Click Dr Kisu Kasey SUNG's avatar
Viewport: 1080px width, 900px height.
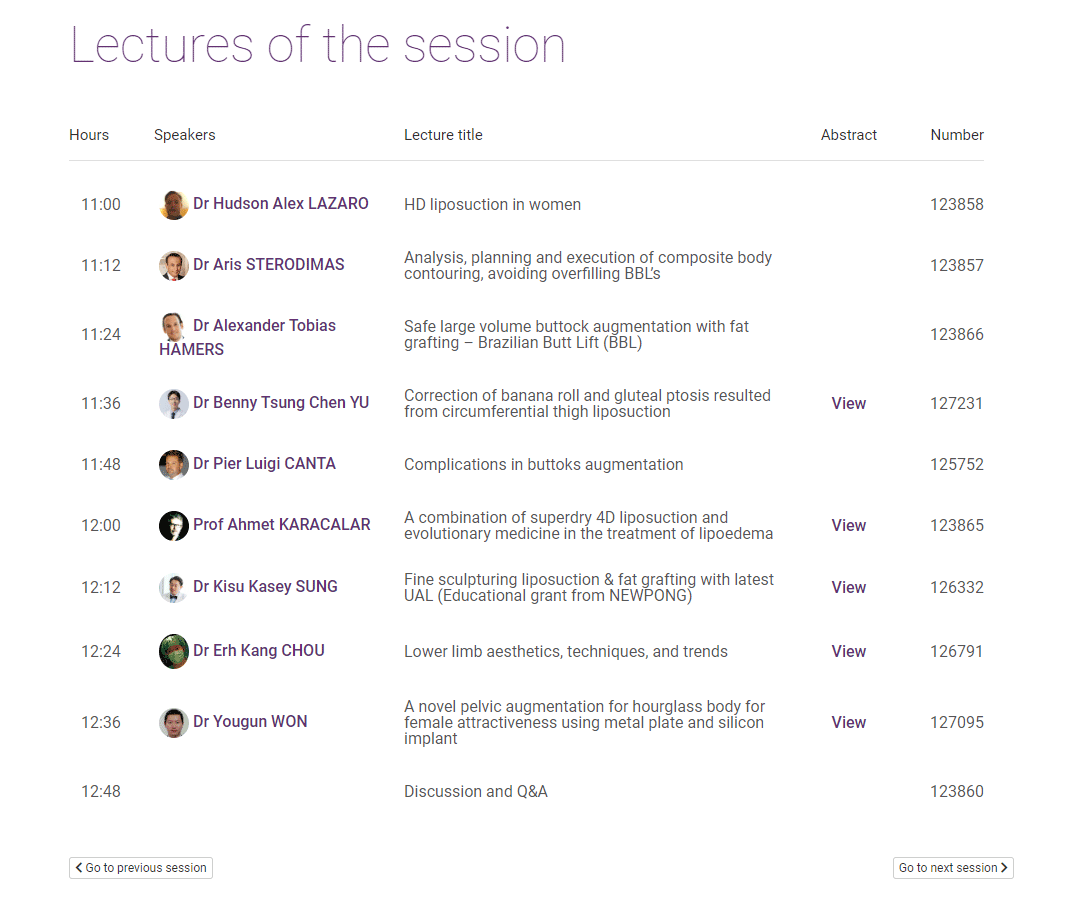pos(174,587)
